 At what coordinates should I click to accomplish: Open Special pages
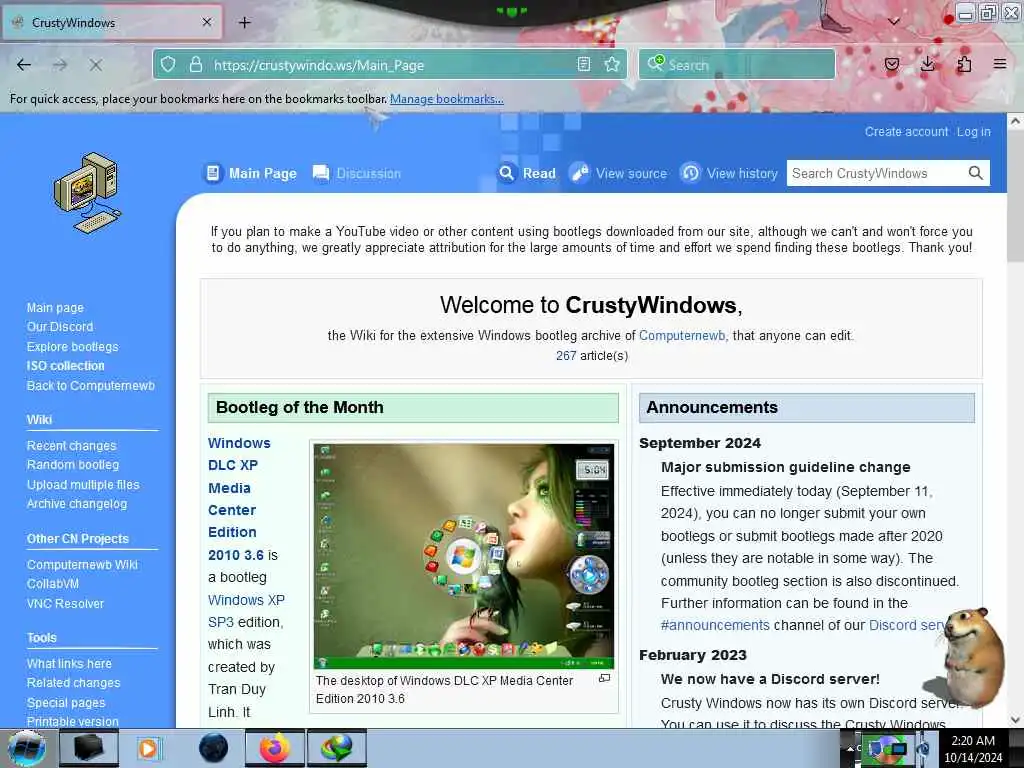click(x=66, y=703)
